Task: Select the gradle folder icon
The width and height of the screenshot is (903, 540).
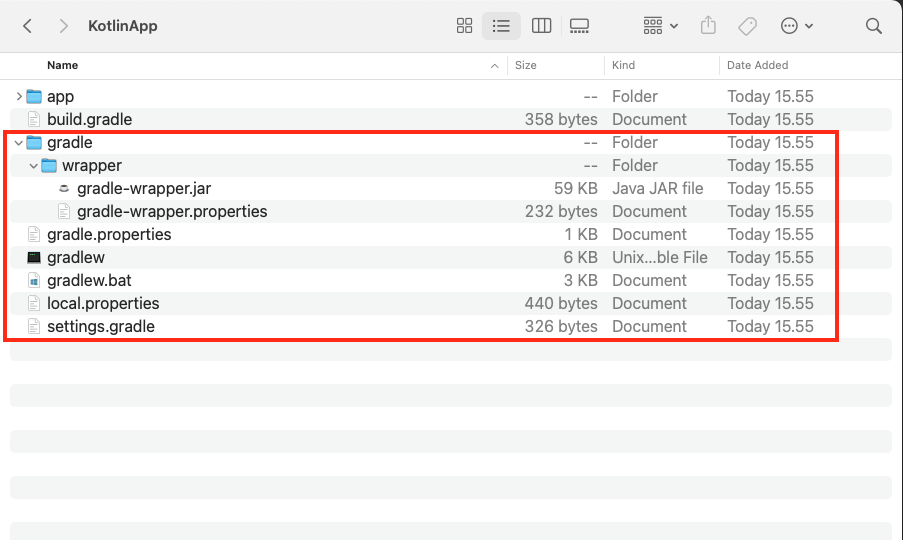Action: coord(35,142)
